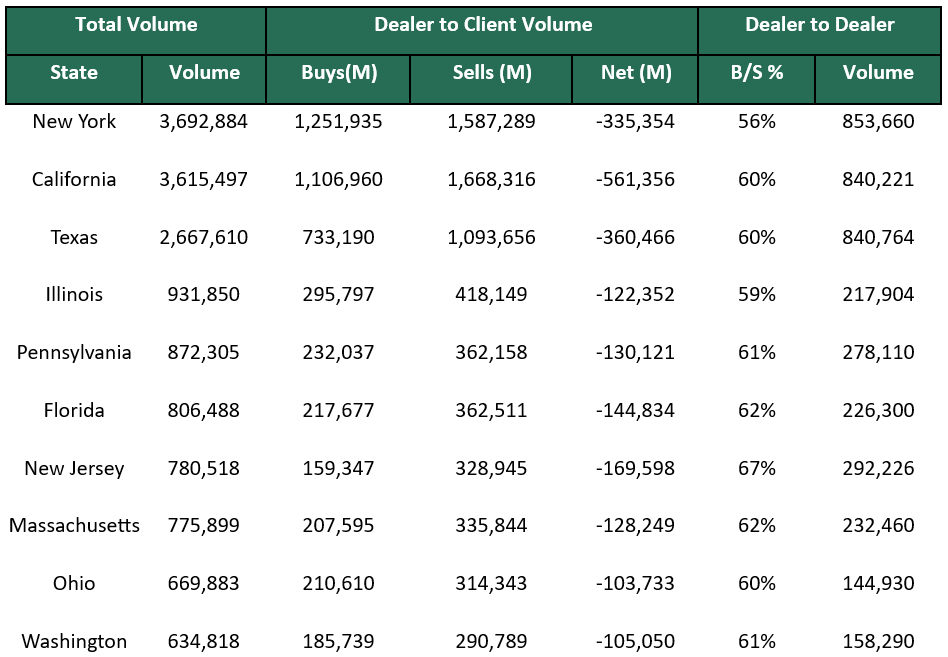Viewport: 948px width, 657px height.
Task: Select the Dealer to Client Volume header
Action: (482, 25)
